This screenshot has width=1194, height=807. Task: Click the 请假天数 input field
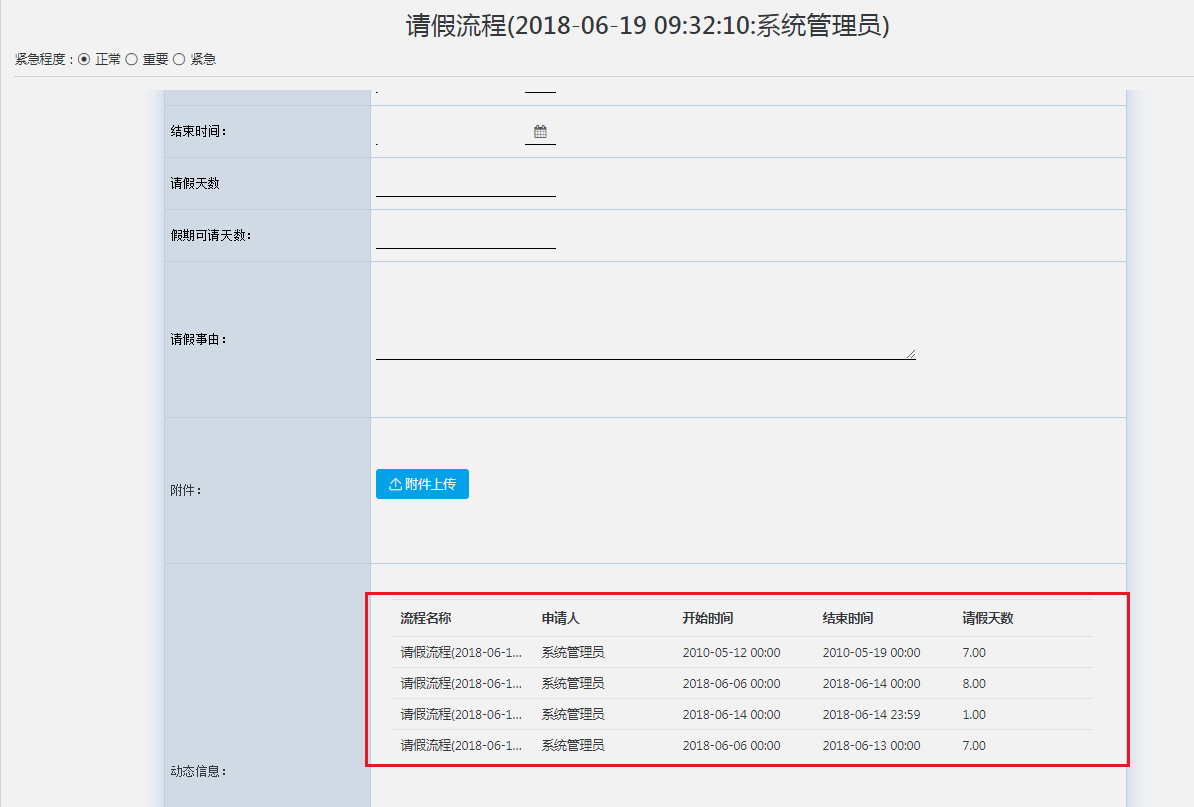point(465,183)
